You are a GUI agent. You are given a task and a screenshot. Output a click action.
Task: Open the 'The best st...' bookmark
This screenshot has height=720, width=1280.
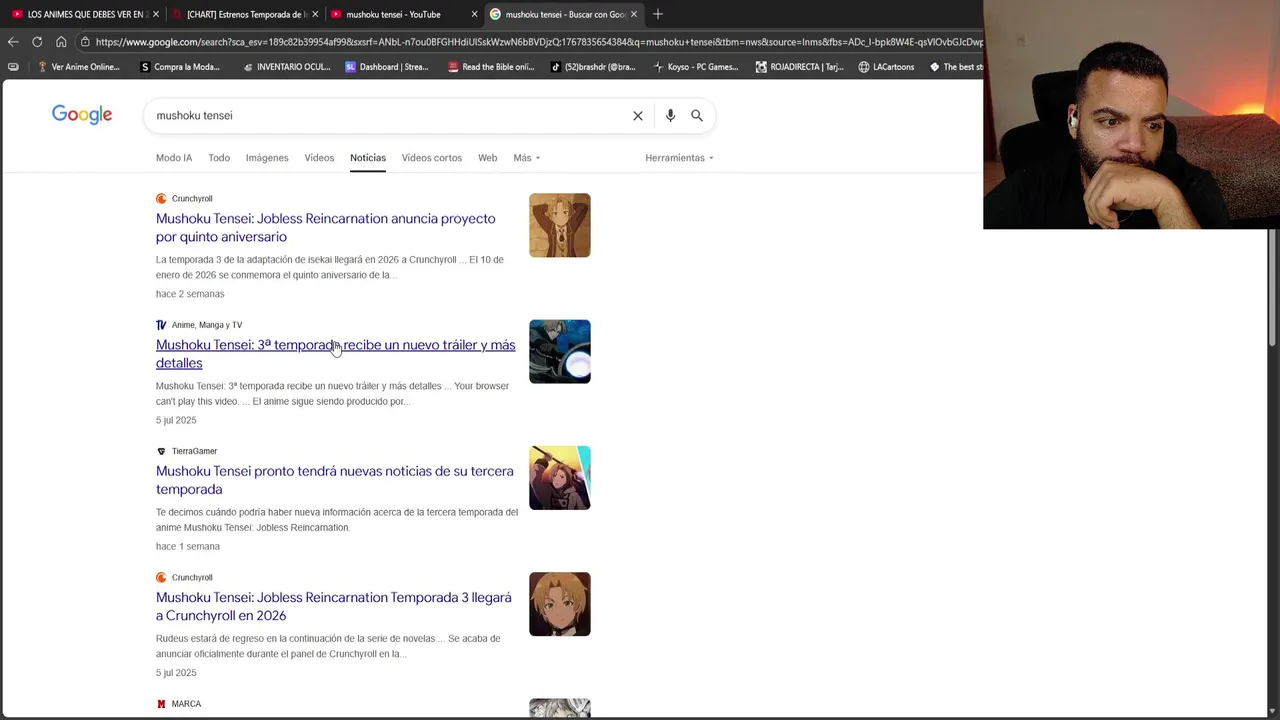(x=956, y=67)
